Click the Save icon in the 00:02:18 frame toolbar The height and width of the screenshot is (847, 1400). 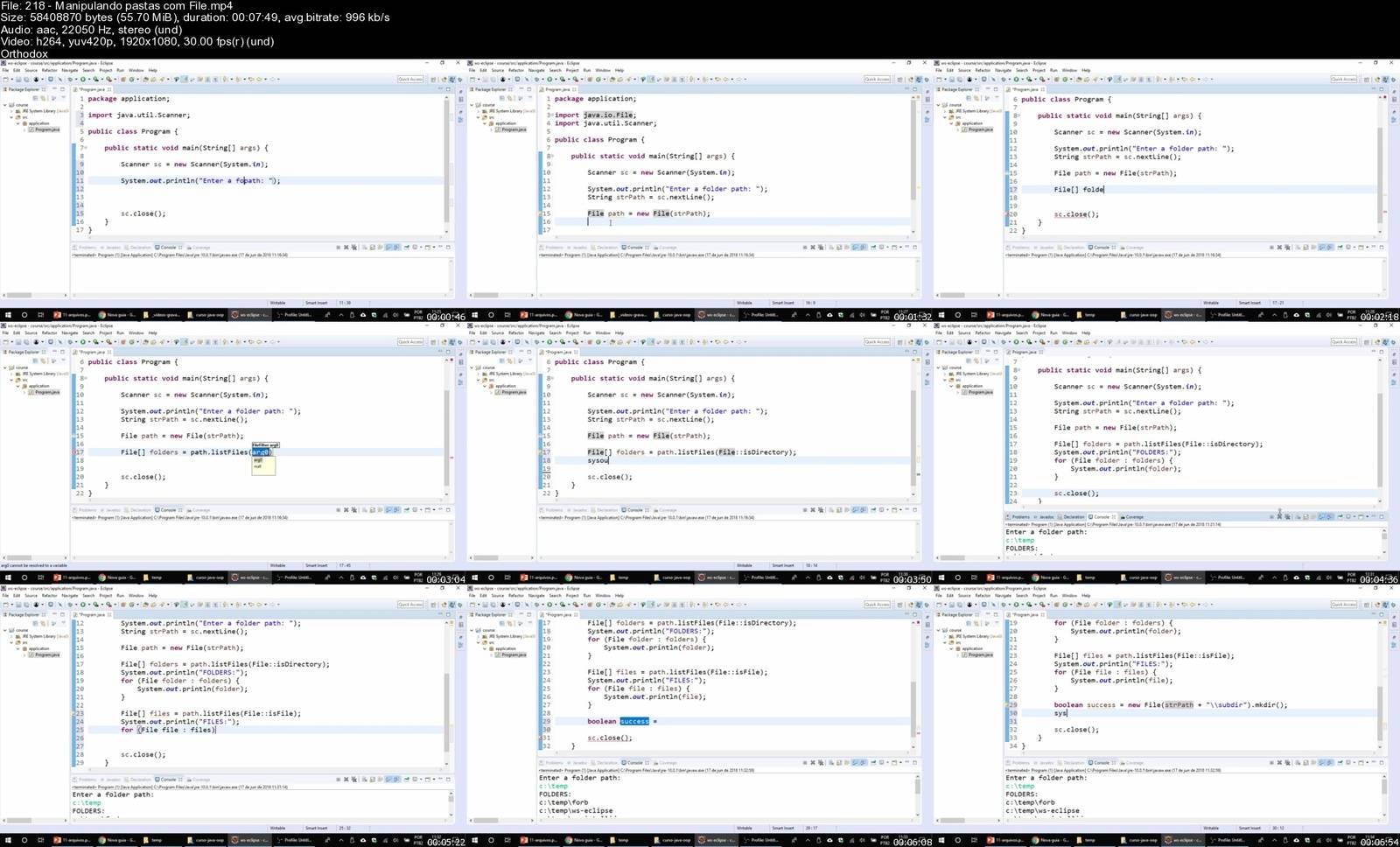pos(953,79)
